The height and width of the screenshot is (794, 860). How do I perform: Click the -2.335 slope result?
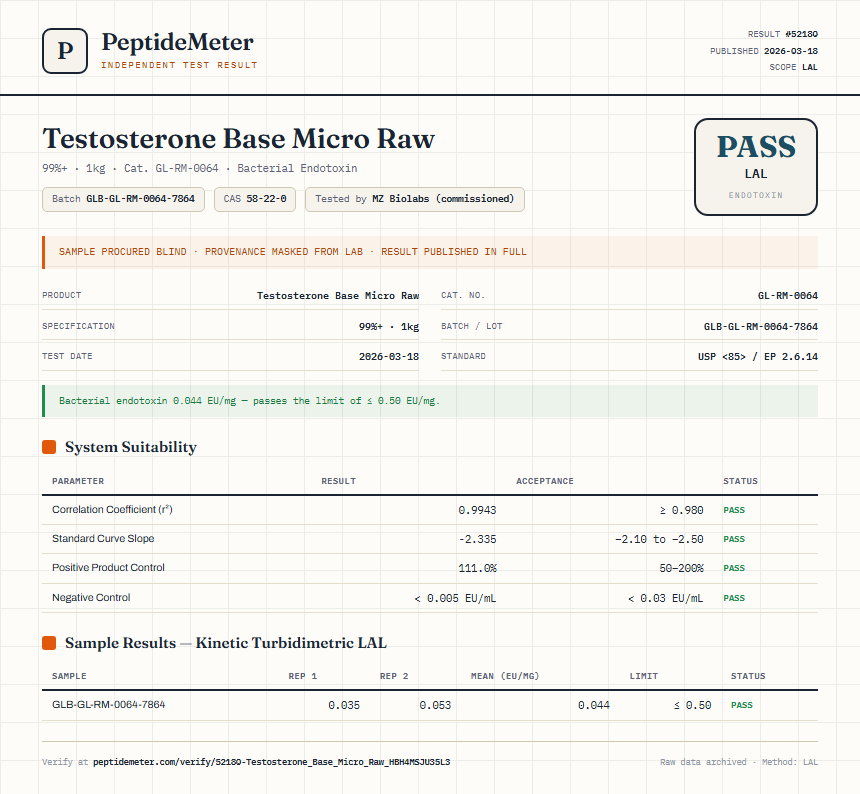pos(477,539)
